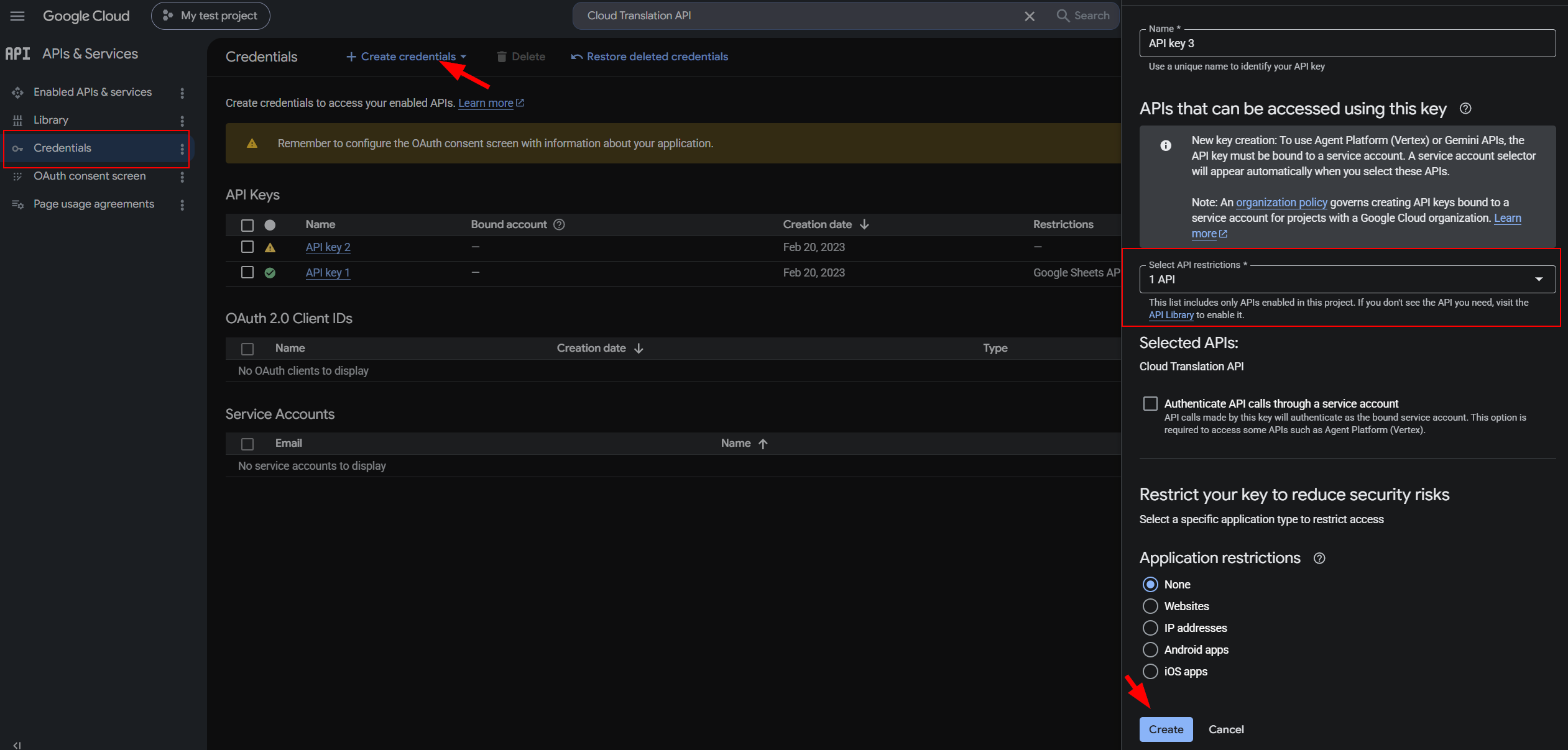Sort service accounts by Name arrow
The image size is (1568, 750).
pos(763,444)
